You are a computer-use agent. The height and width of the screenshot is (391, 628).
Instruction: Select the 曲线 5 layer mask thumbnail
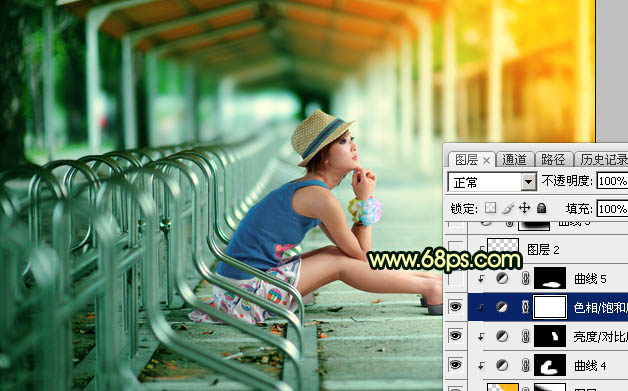pos(550,278)
